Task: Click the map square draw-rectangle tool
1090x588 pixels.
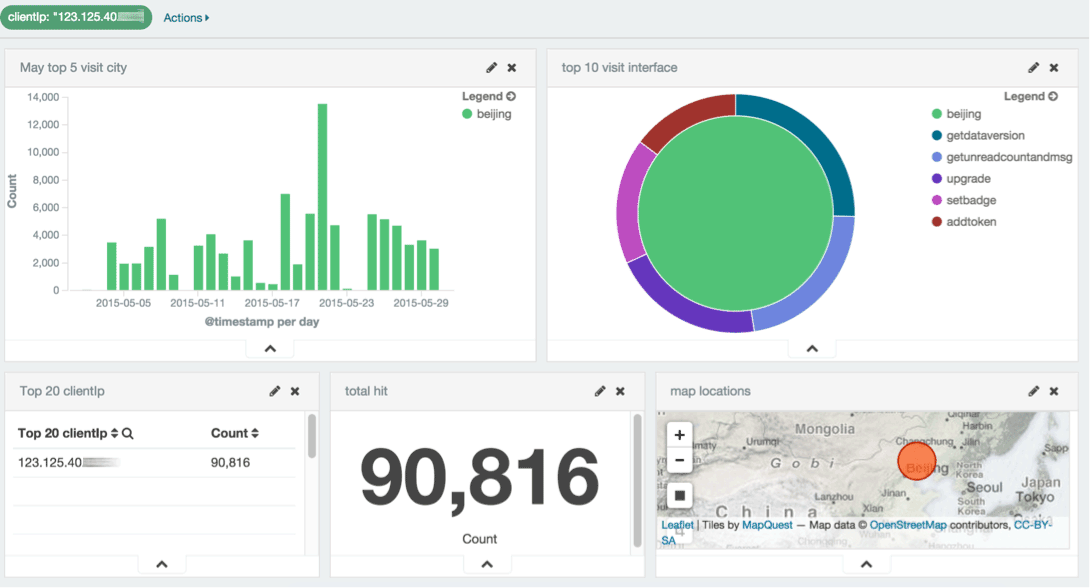Action: click(679, 496)
